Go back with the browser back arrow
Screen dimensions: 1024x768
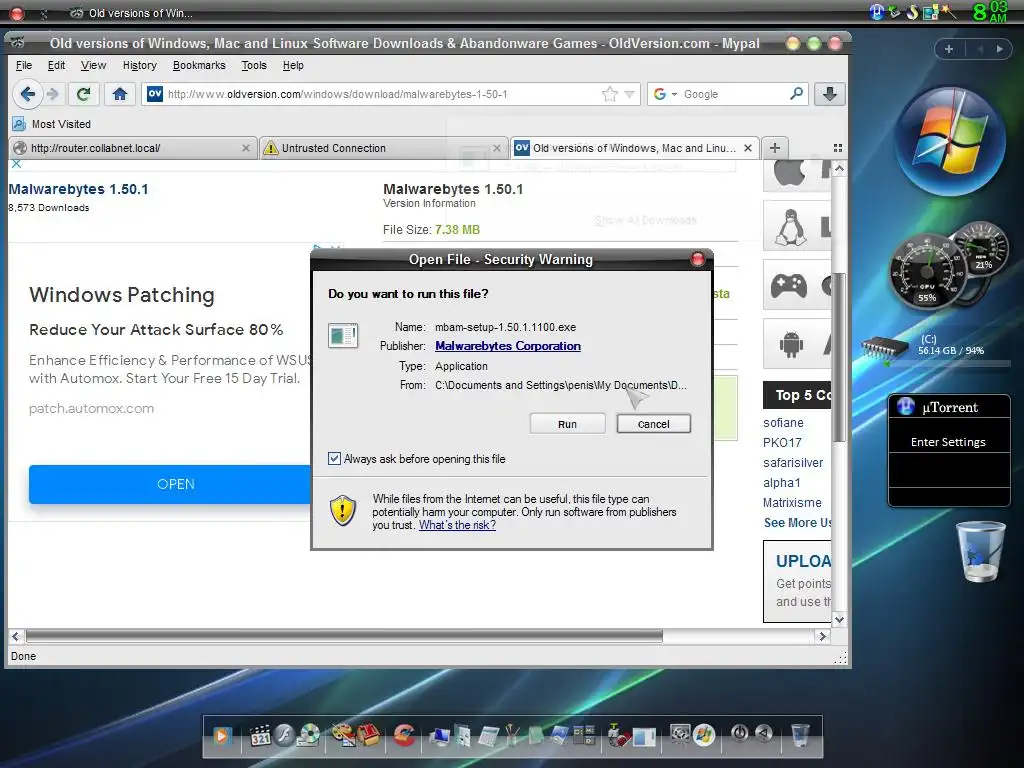tap(27, 94)
